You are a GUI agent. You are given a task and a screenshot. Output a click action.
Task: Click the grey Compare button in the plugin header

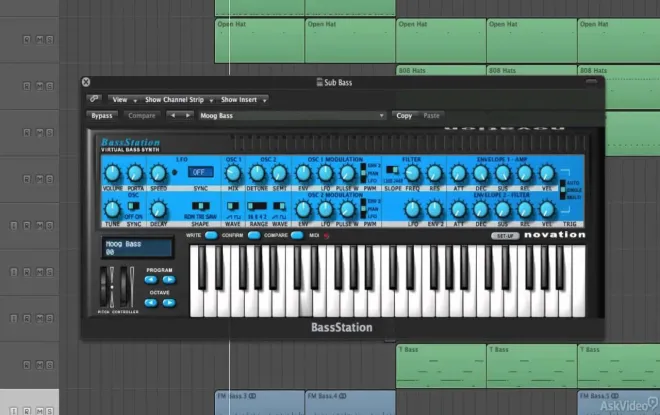(x=142, y=115)
